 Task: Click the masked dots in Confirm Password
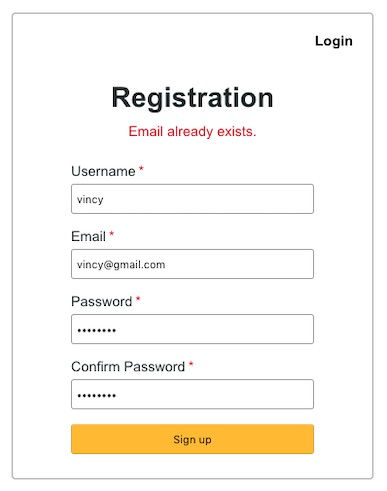click(x=97, y=395)
